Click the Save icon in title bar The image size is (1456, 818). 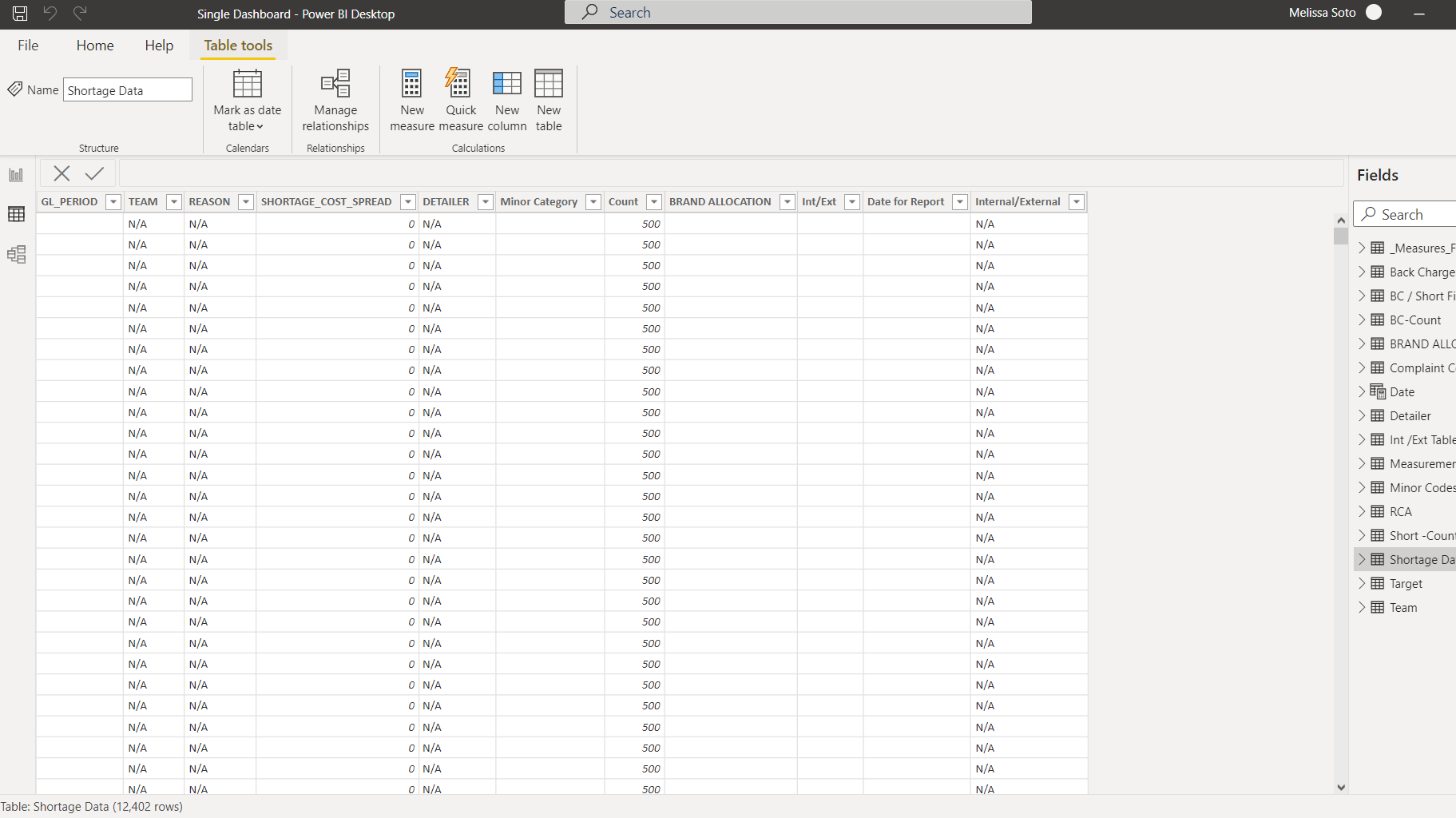20,13
